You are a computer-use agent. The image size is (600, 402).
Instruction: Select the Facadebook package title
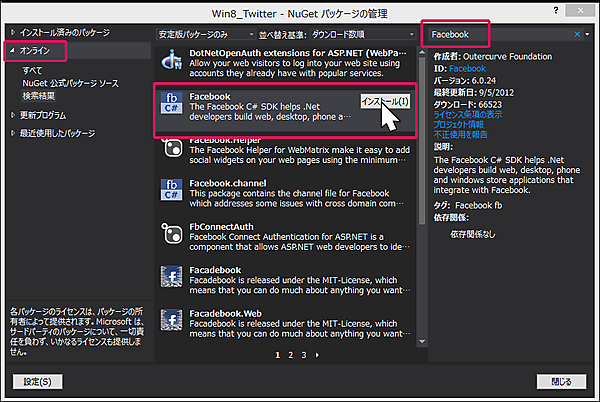tap(215, 270)
